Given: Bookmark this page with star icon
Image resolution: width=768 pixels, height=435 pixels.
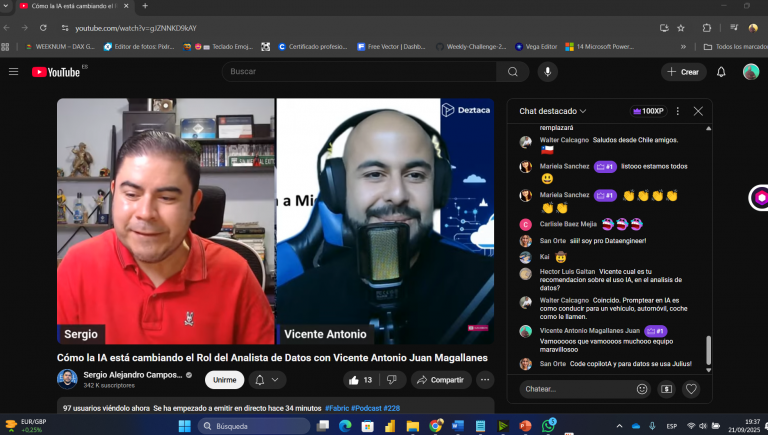Looking at the screenshot, I should point(680,27).
